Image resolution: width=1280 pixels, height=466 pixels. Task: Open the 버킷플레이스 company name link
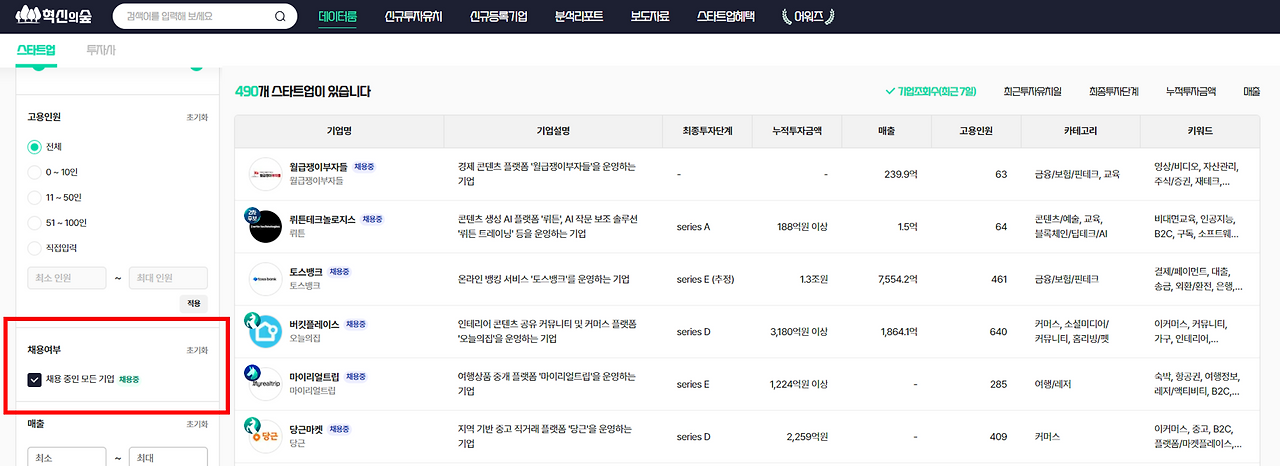click(314, 324)
